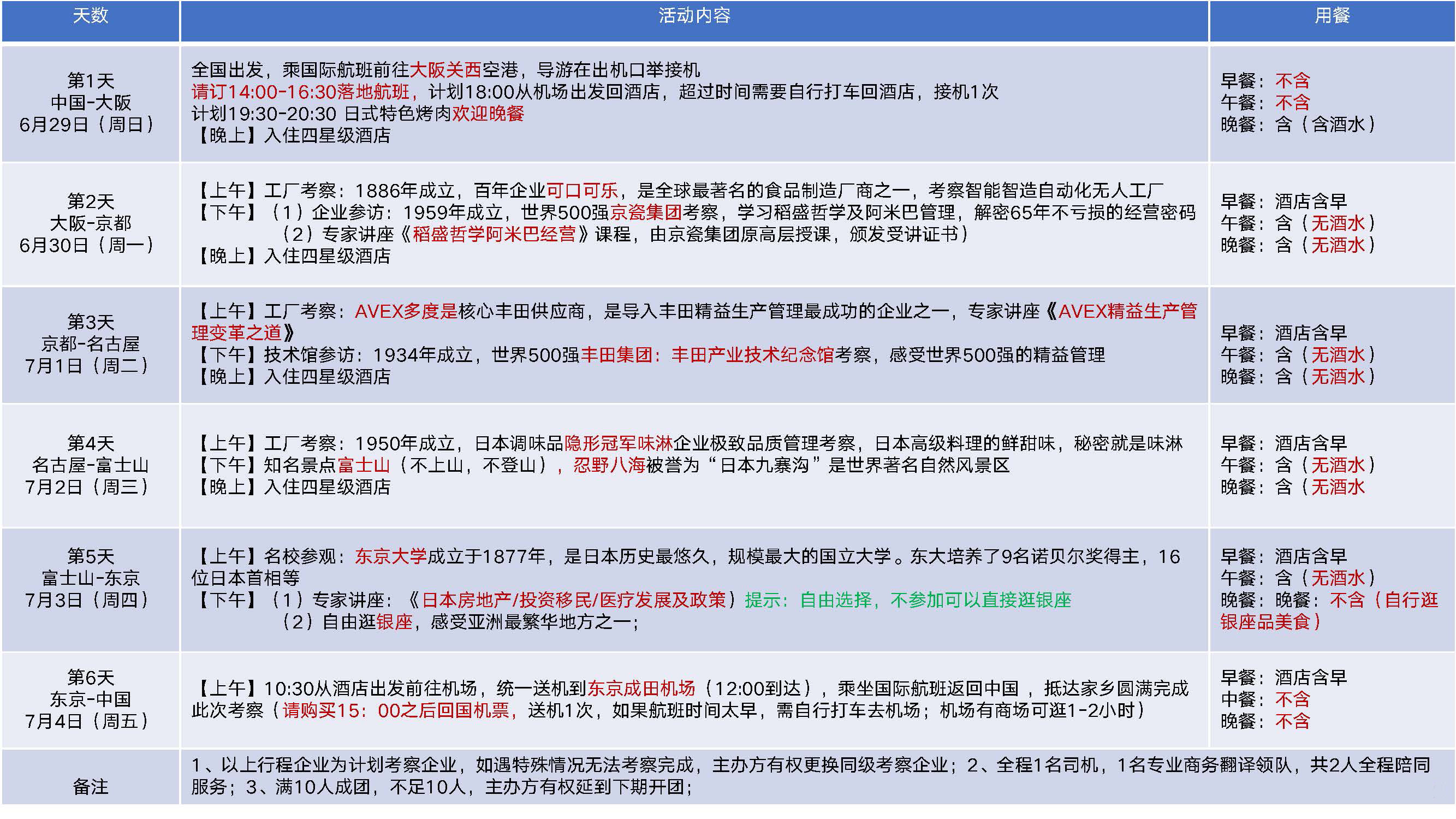Select the 第2天 大阪-京都 cell
Viewport: 1456px width, 819px height.
point(91,224)
